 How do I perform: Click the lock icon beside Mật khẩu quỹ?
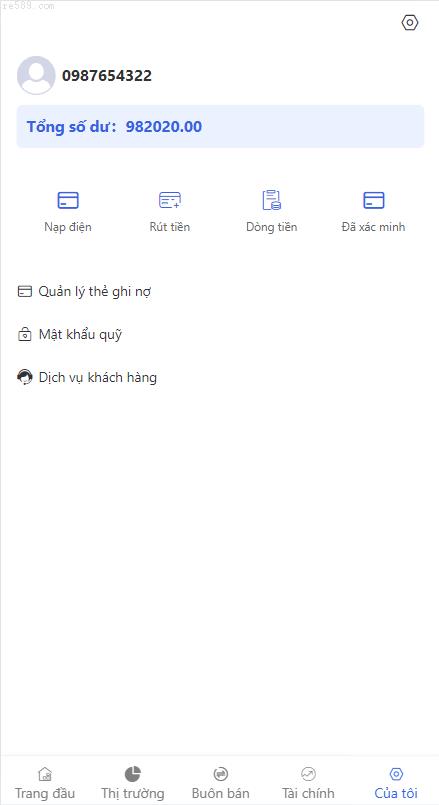[x=25, y=335]
